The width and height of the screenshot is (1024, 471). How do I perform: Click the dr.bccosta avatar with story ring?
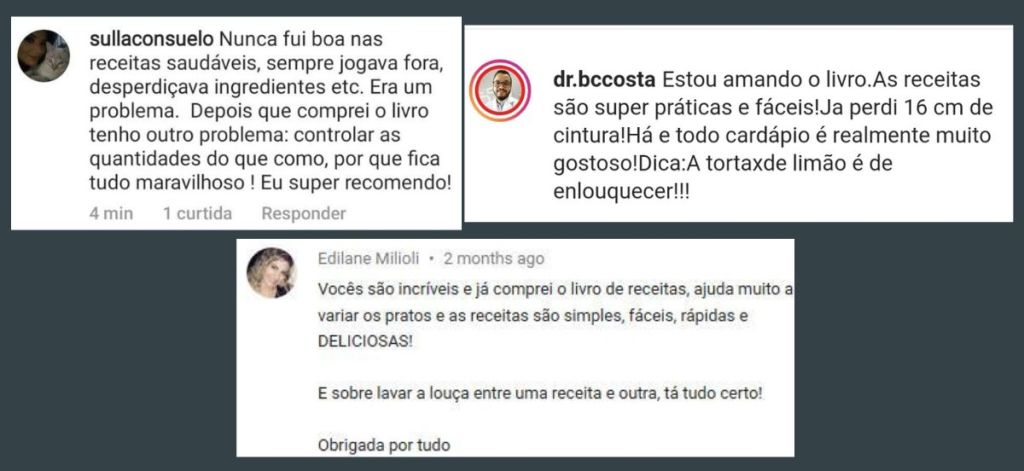tap(500, 90)
